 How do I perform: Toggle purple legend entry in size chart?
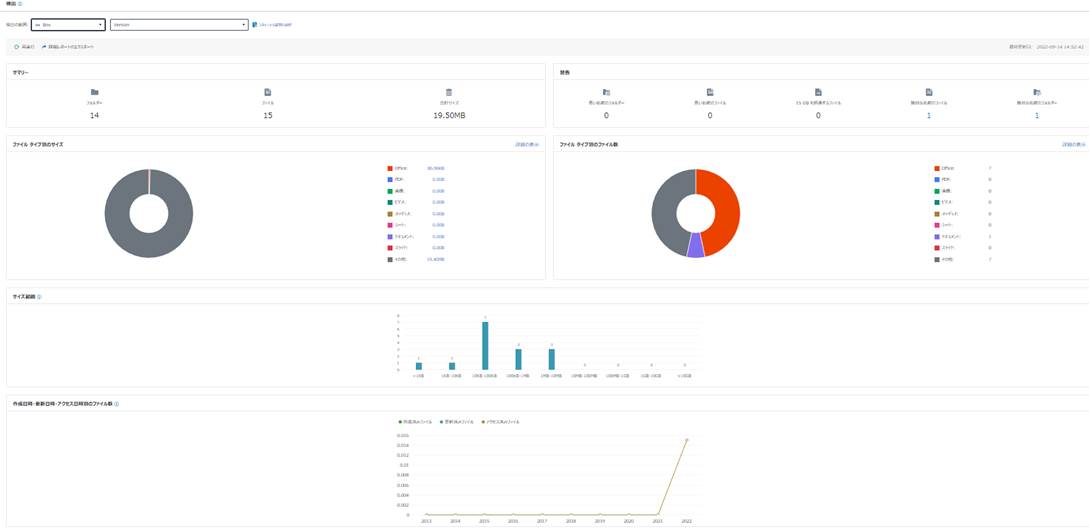pos(390,236)
